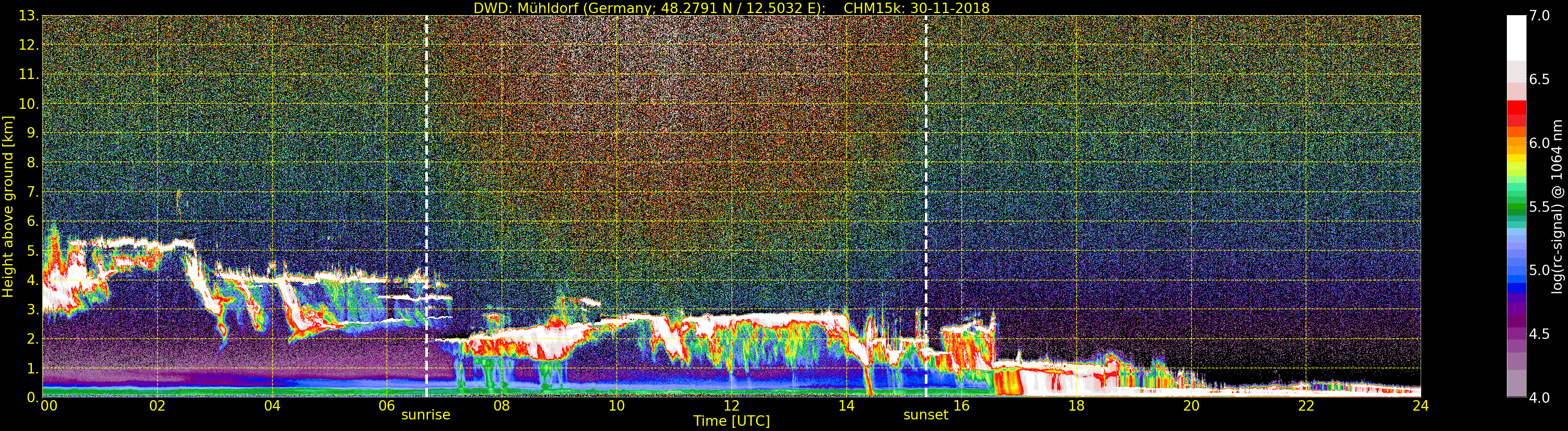This screenshot has height=431, width=1568.
Task: Click the colorbar tick label '4.5'
Action: coord(1540,334)
